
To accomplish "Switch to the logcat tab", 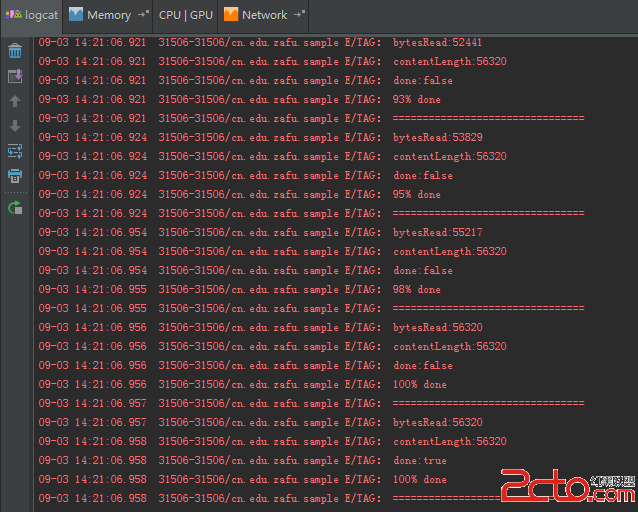I will [32, 15].
